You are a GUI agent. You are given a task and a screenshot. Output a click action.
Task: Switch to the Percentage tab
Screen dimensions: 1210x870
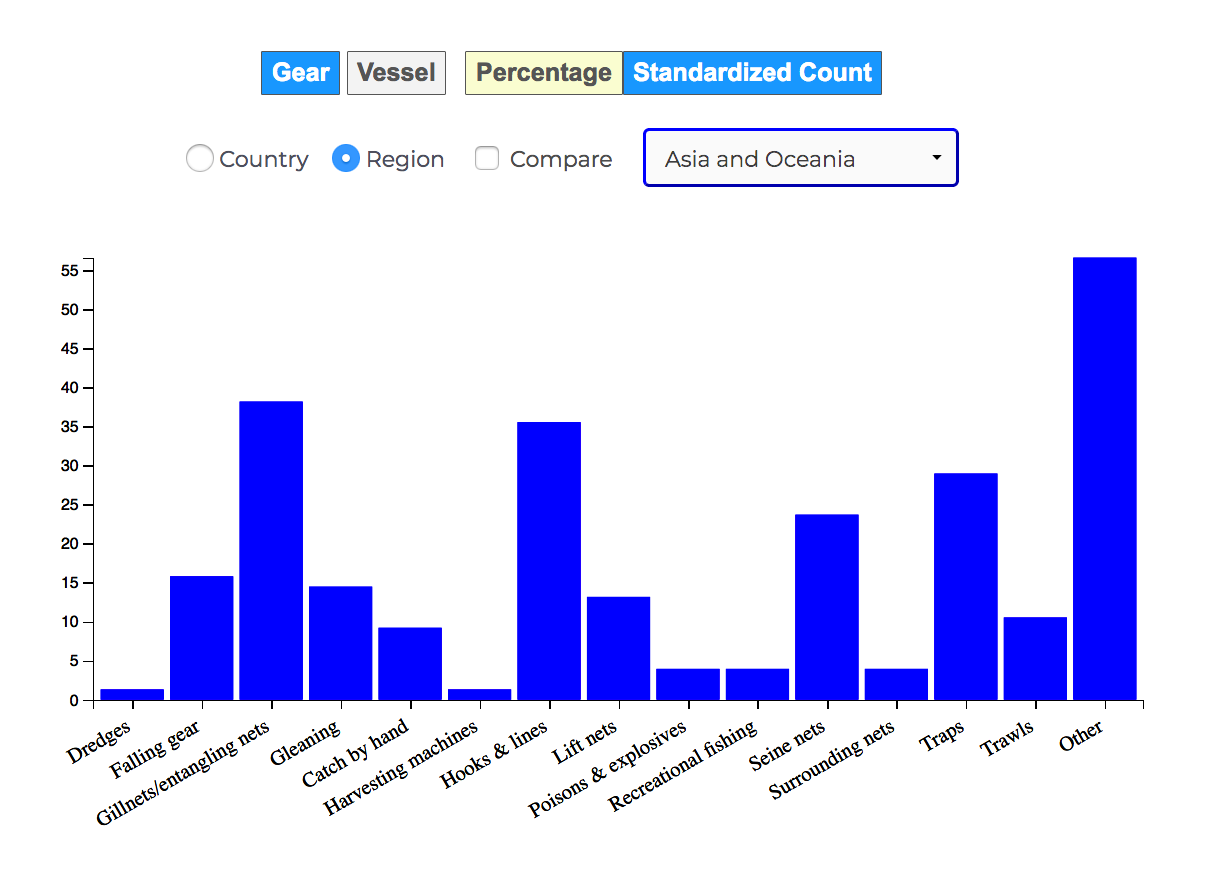click(543, 73)
